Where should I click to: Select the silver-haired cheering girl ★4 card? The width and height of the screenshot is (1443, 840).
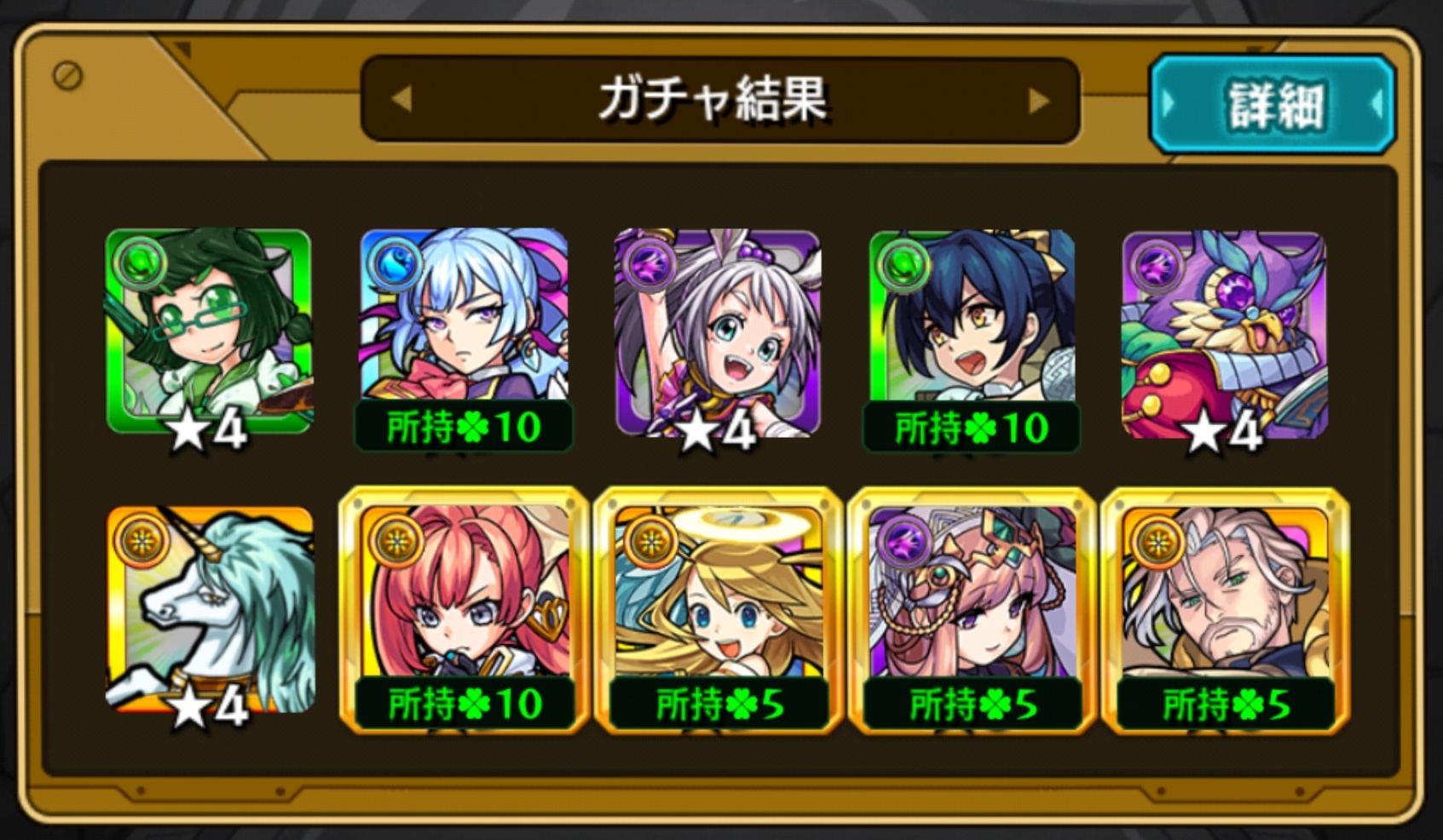(718, 332)
